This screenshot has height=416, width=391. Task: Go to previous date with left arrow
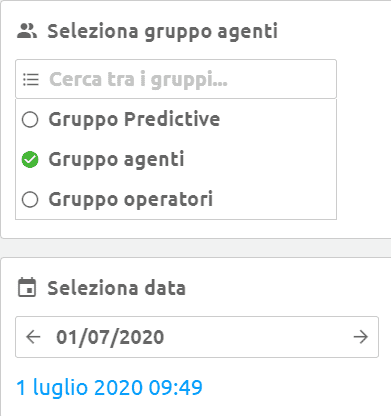coord(33,337)
